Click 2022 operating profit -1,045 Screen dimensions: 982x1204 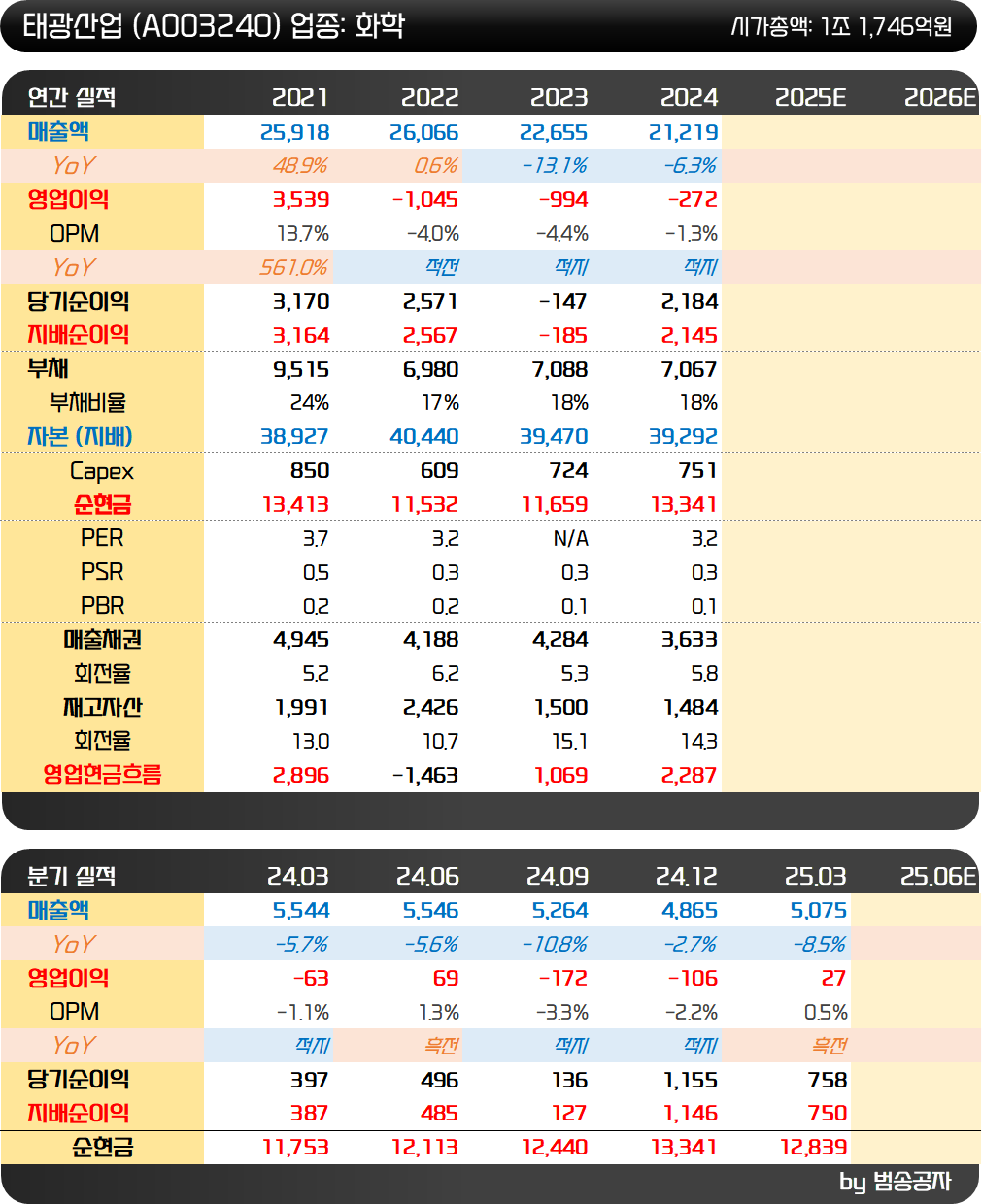[x=425, y=200]
